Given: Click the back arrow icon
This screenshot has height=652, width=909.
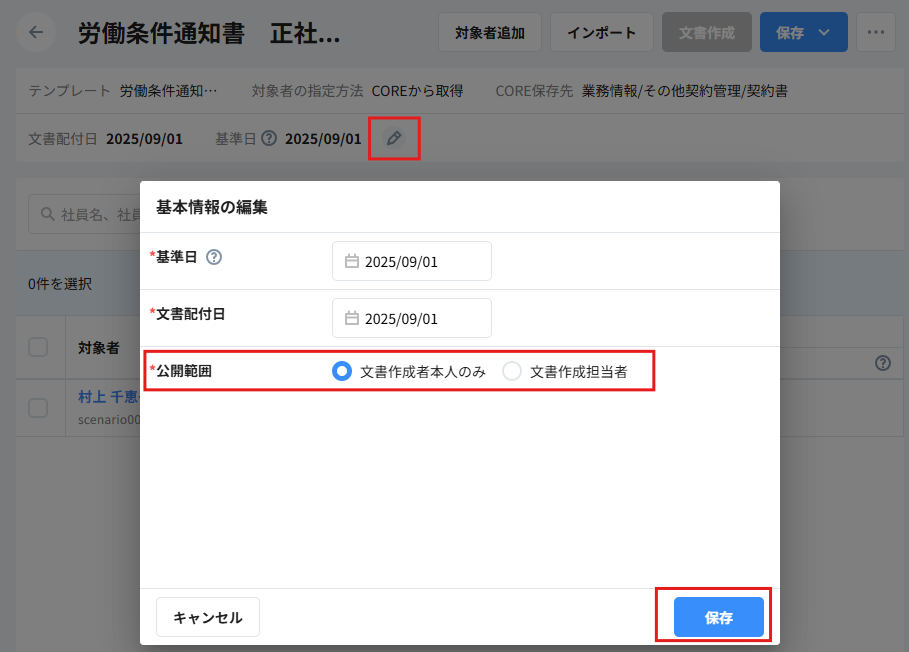Looking at the screenshot, I should [x=37, y=32].
